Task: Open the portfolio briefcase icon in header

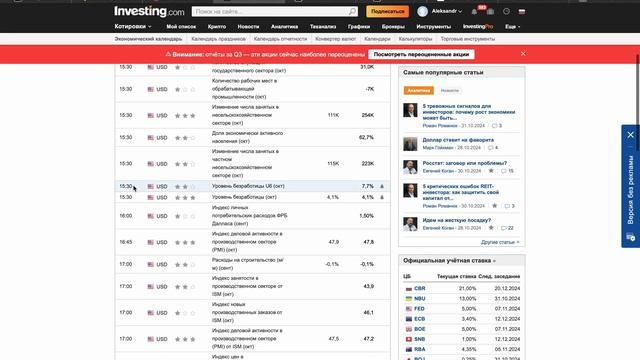Action: pyautogui.click(x=490, y=12)
